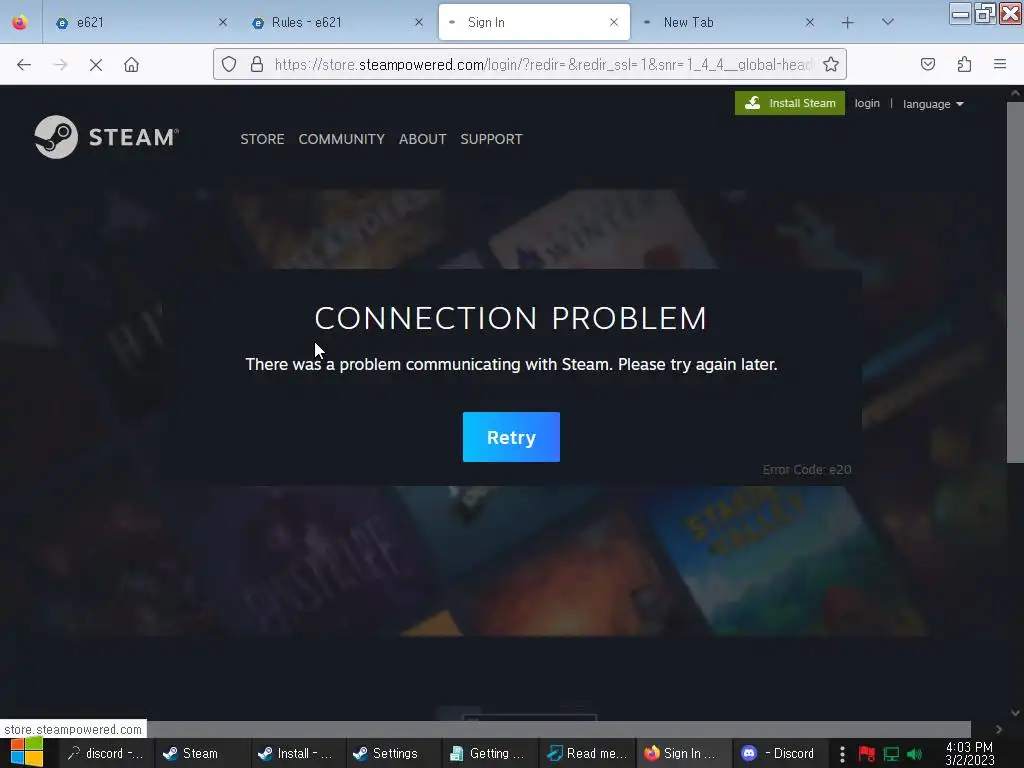The width and height of the screenshot is (1024, 768).
Task: Switch to Getting taskbar window
Action: coord(490,753)
